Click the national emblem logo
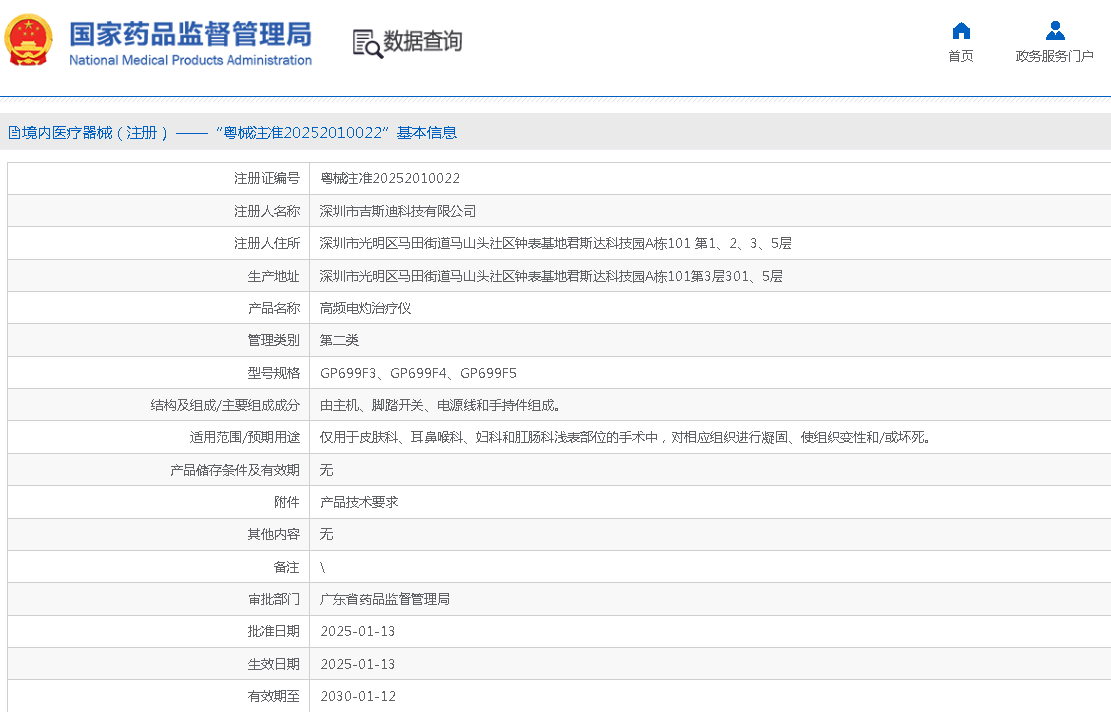Viewport: 1111px width, 712px height. pos(30,41)
